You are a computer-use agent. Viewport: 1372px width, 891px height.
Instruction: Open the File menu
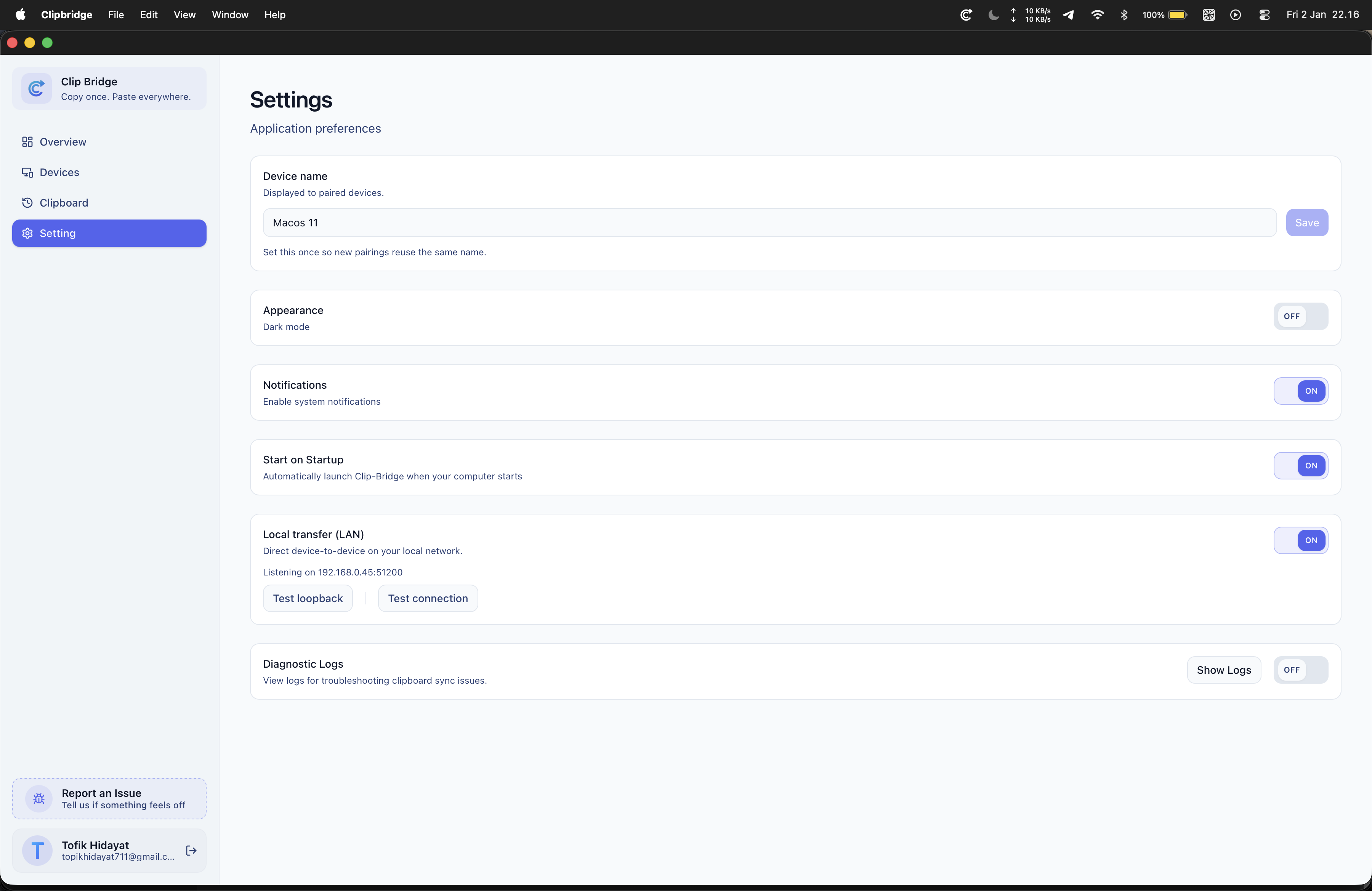pos(116,14)
